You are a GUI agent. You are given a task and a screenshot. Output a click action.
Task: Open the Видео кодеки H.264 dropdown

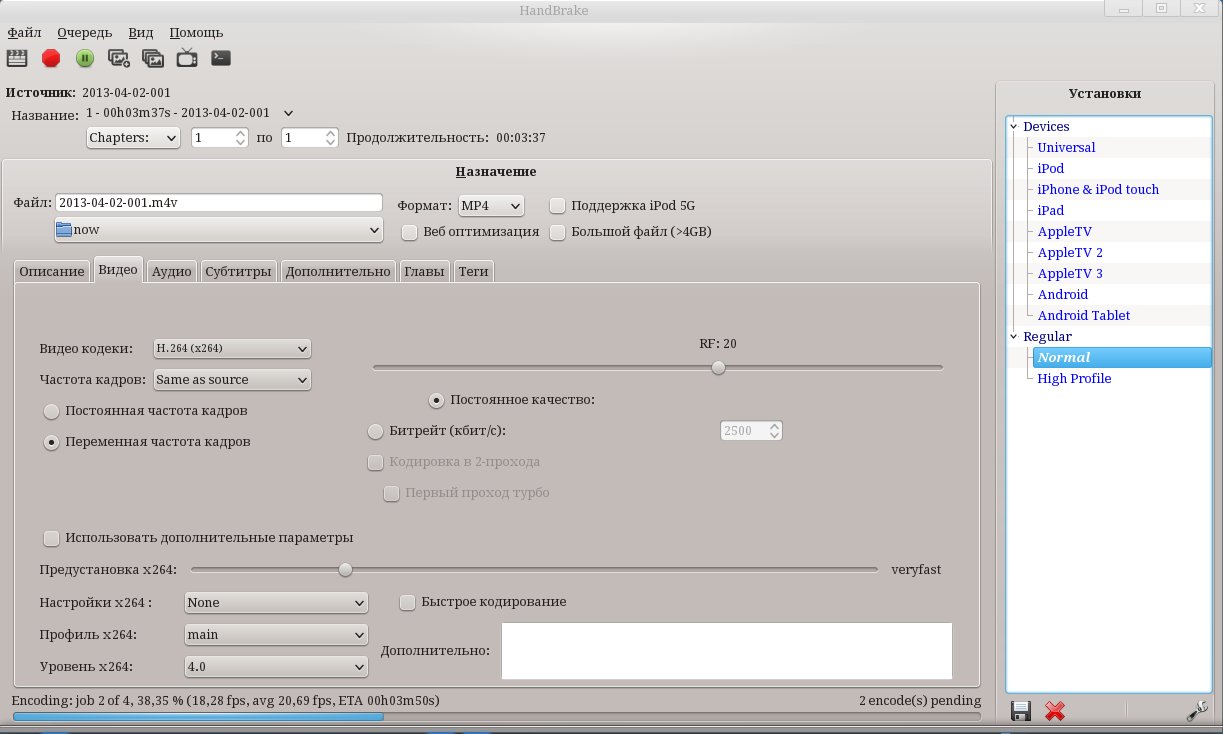232,349
